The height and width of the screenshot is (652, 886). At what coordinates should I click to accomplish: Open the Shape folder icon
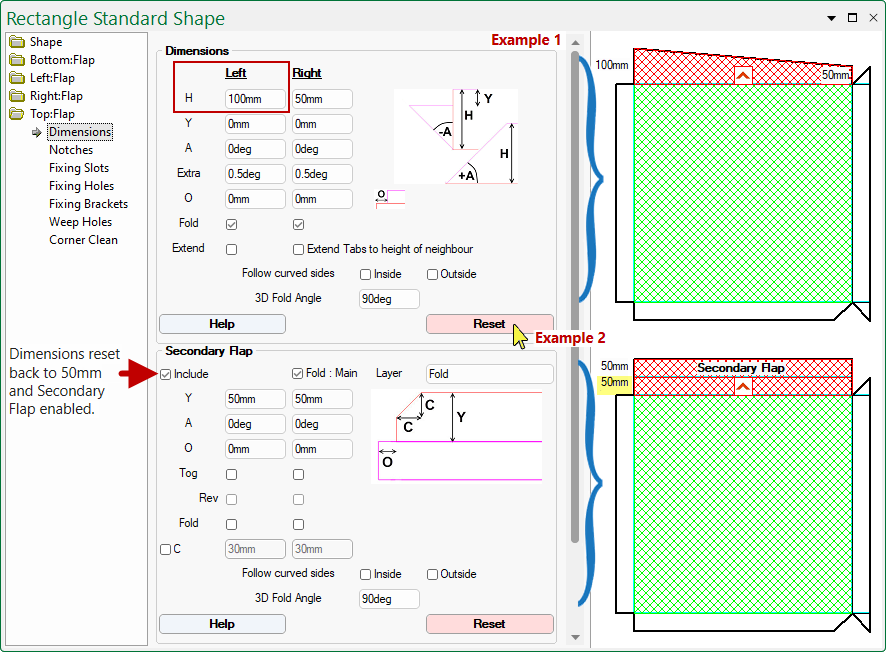click(x=17, y=42)
